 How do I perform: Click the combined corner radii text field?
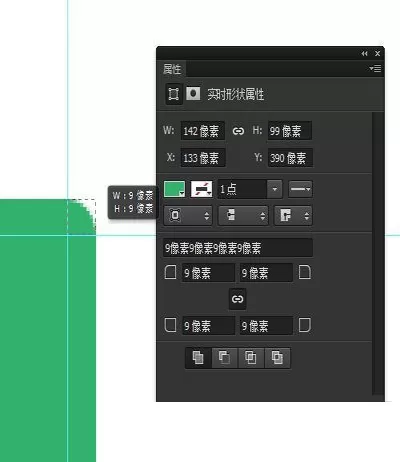coord(238,248)
